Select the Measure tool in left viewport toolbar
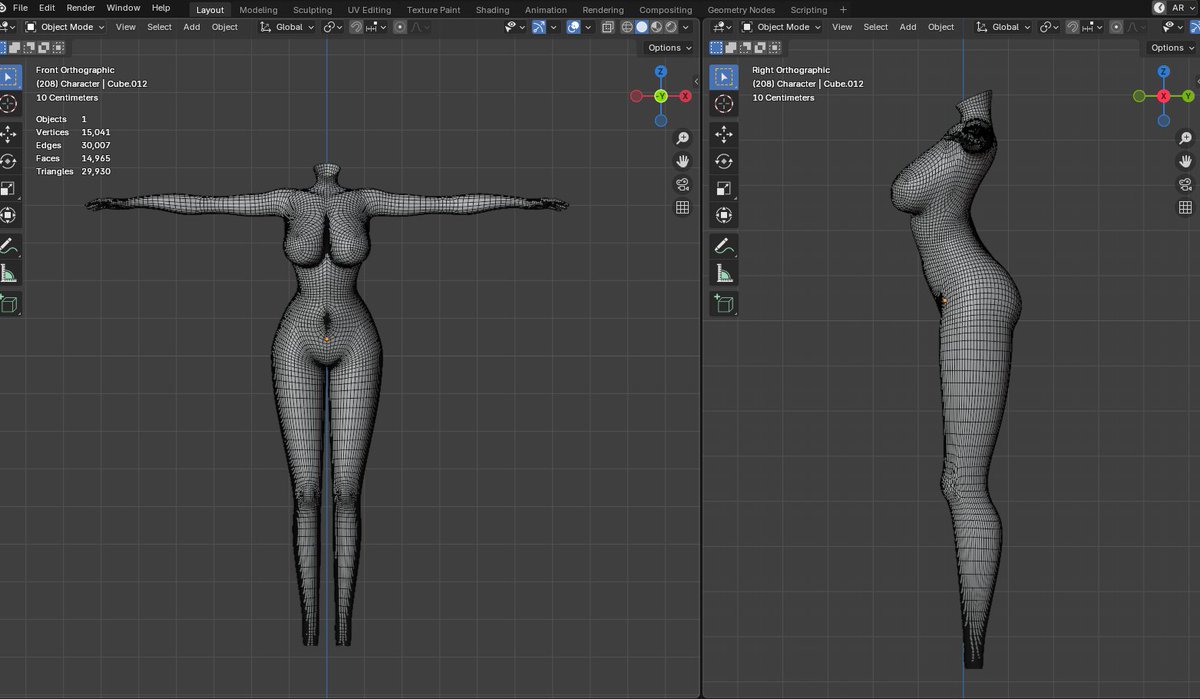The height and width of the screenshot is (699, 1200). [9, 273]
